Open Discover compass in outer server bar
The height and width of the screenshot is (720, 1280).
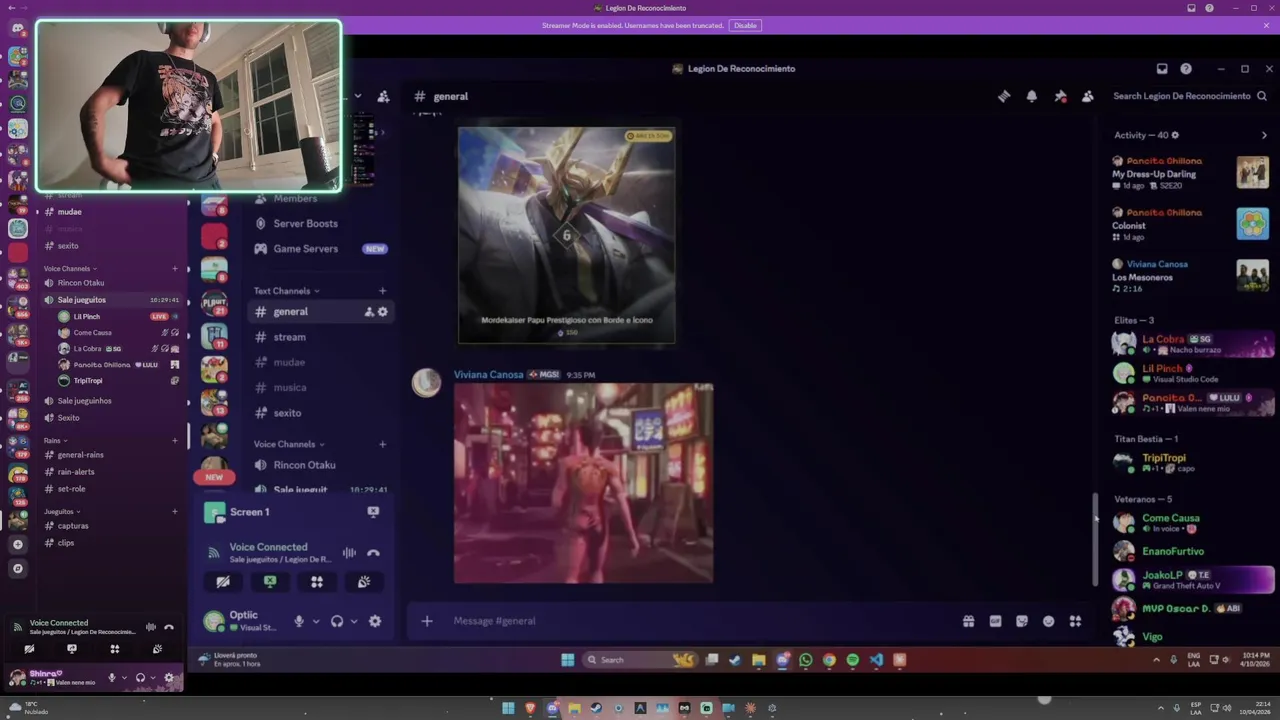pyautogui.click(x=17, y=569)
